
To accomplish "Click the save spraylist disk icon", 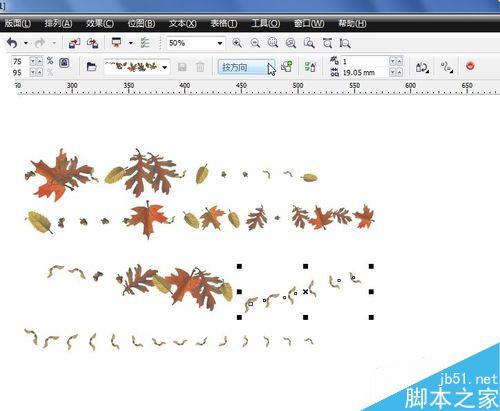I will tap(182, 67).
